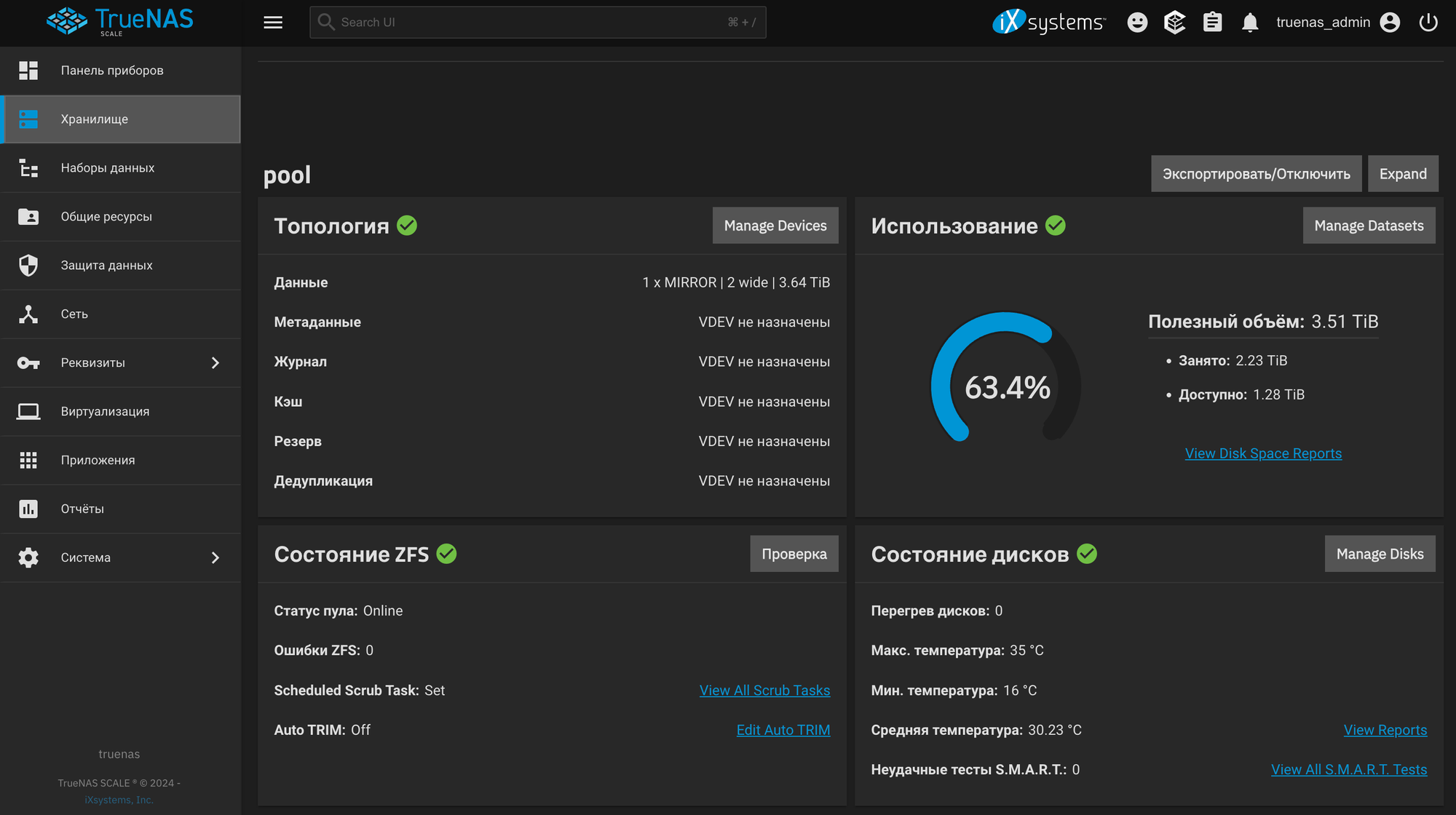
Task: Open Общие ресурсы menu item
Action: coord(121,217)
